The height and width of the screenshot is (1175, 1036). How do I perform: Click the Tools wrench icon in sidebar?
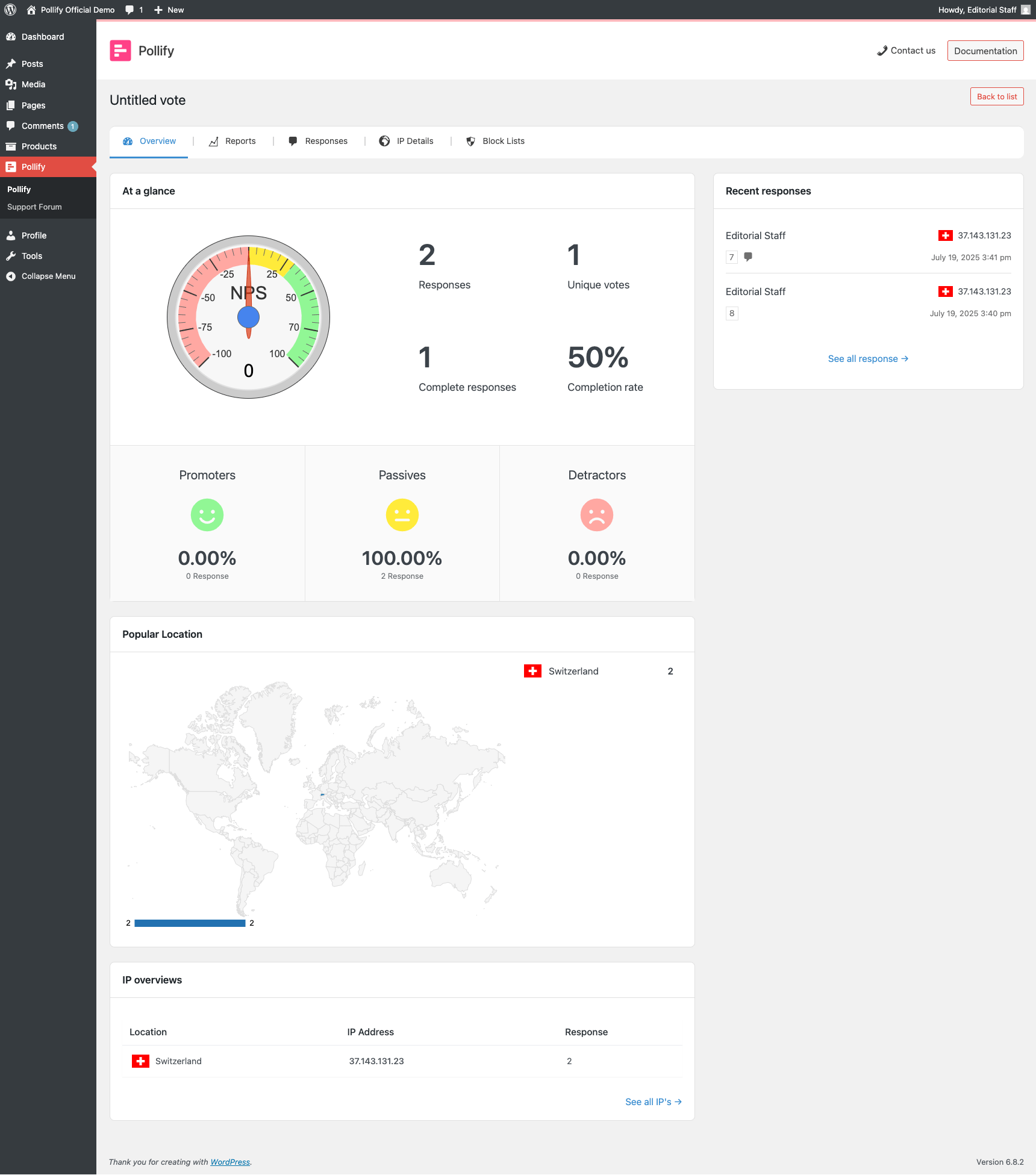click(x=11, y=256)
